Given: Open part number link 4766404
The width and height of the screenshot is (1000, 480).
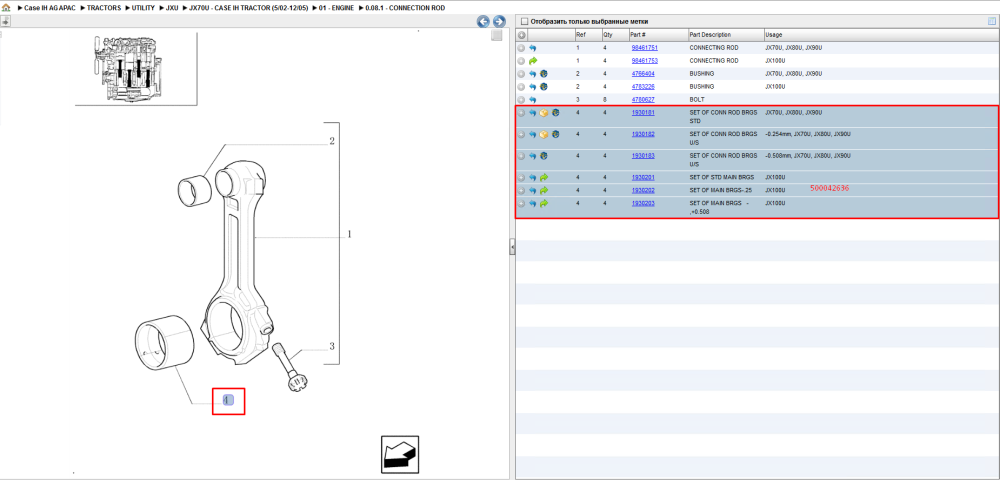Looking at the screenshot, I should point(643,74).
